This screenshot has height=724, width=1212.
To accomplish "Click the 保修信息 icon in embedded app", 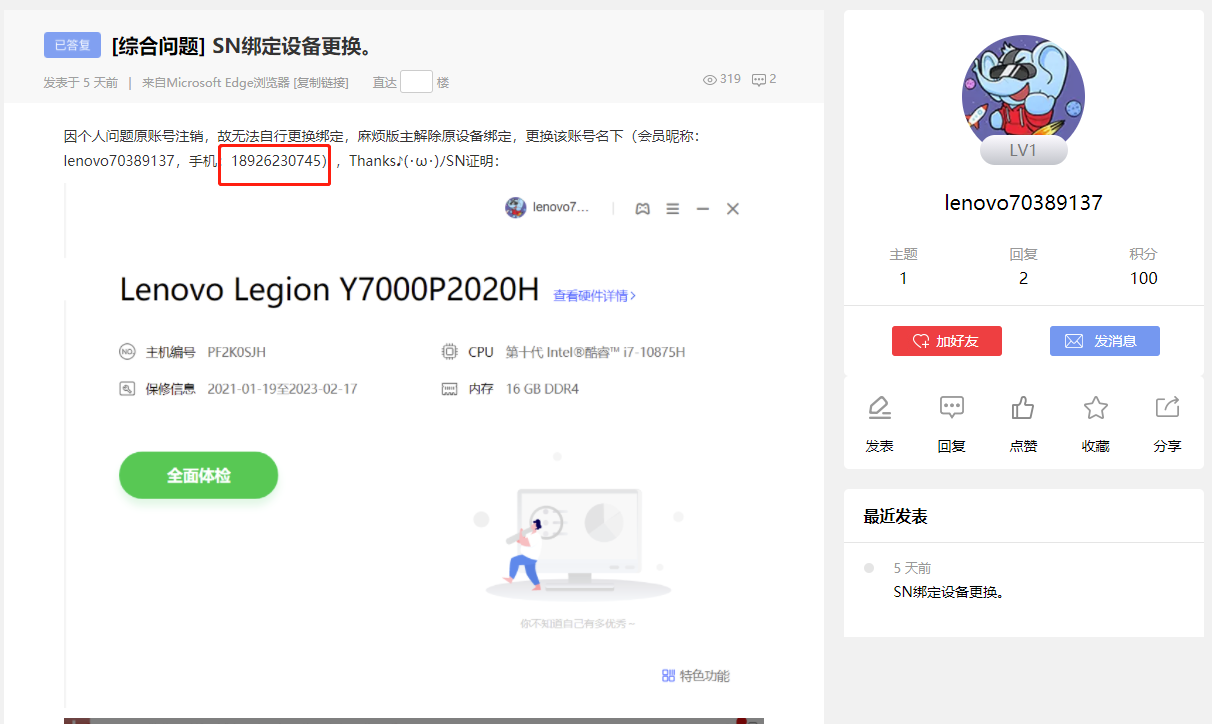I will tap(127, 389).
